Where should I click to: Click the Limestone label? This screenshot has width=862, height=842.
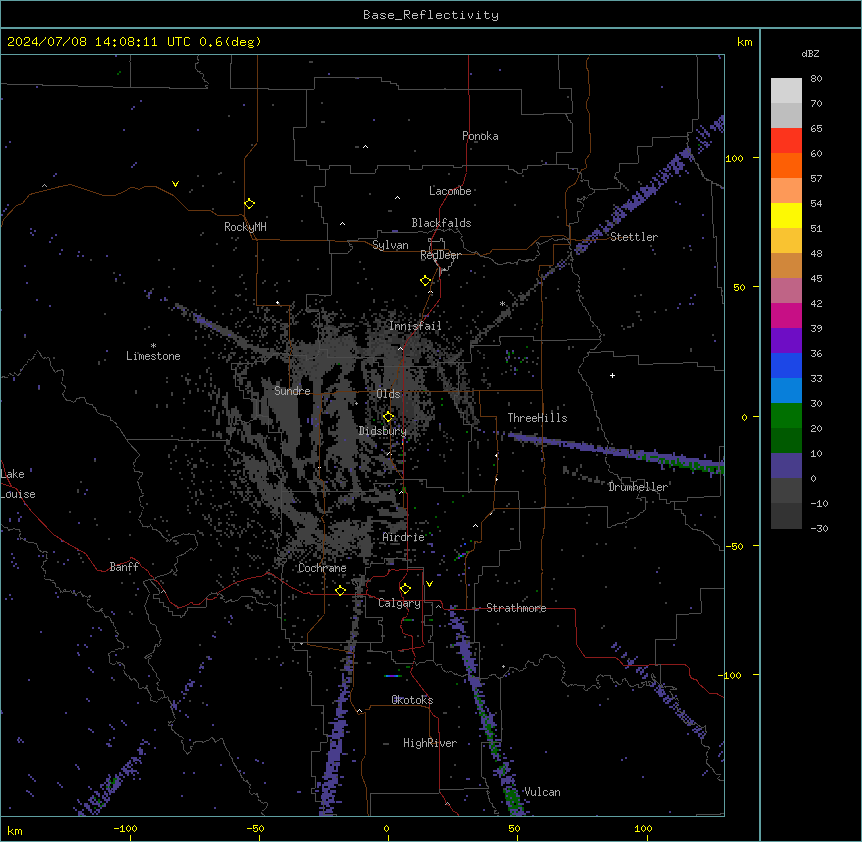coord(153,356)
